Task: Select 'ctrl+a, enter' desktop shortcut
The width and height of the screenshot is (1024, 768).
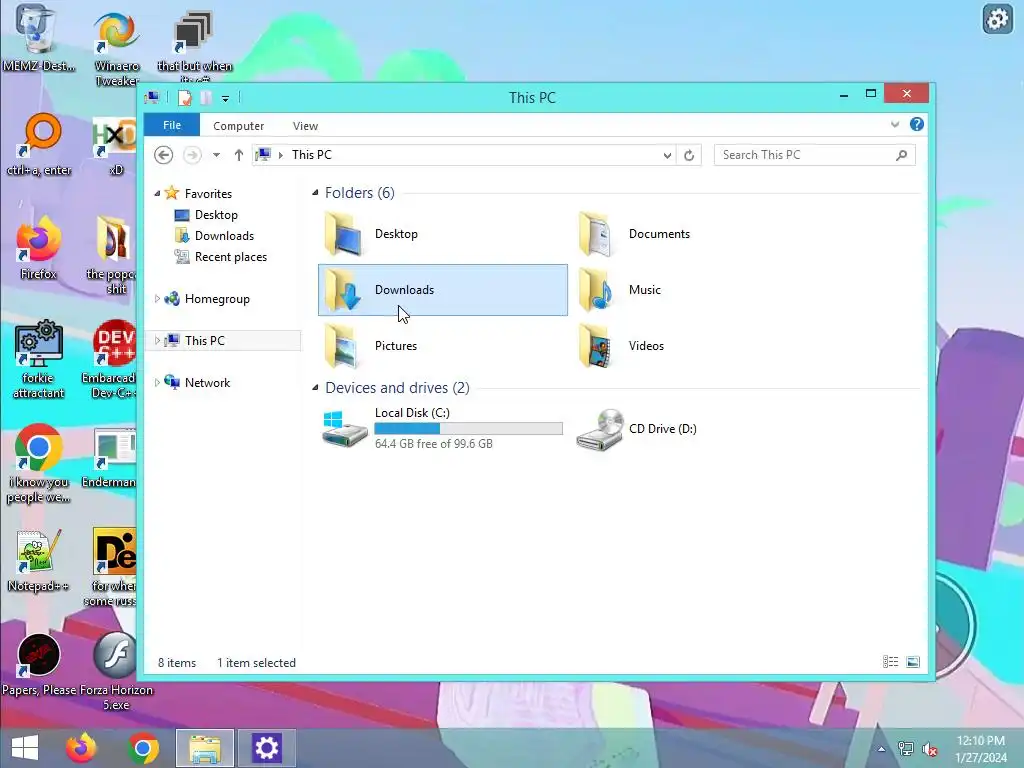Action: click(x=39, y=145)
